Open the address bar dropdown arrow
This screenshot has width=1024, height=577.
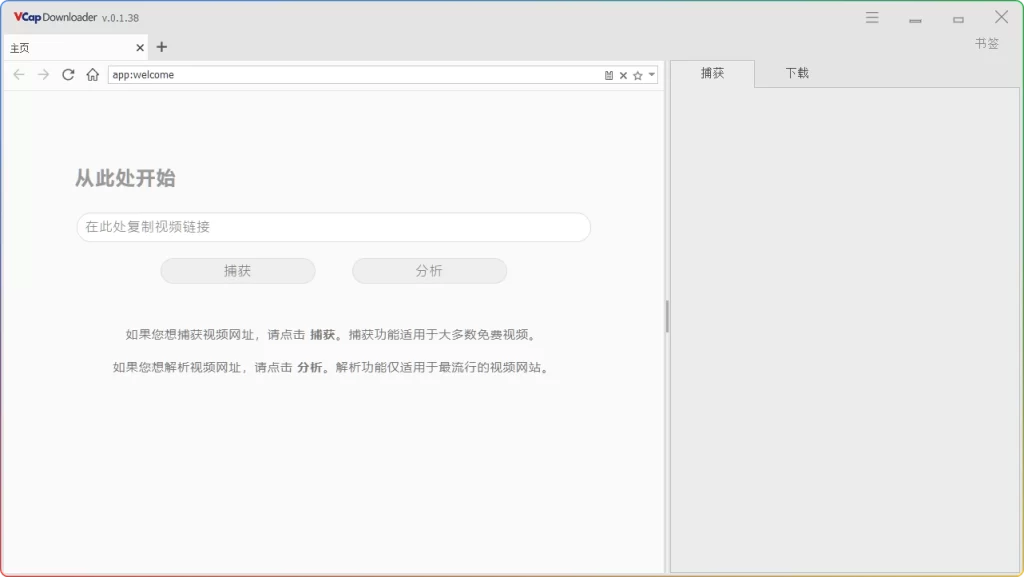tap(652, 74)
